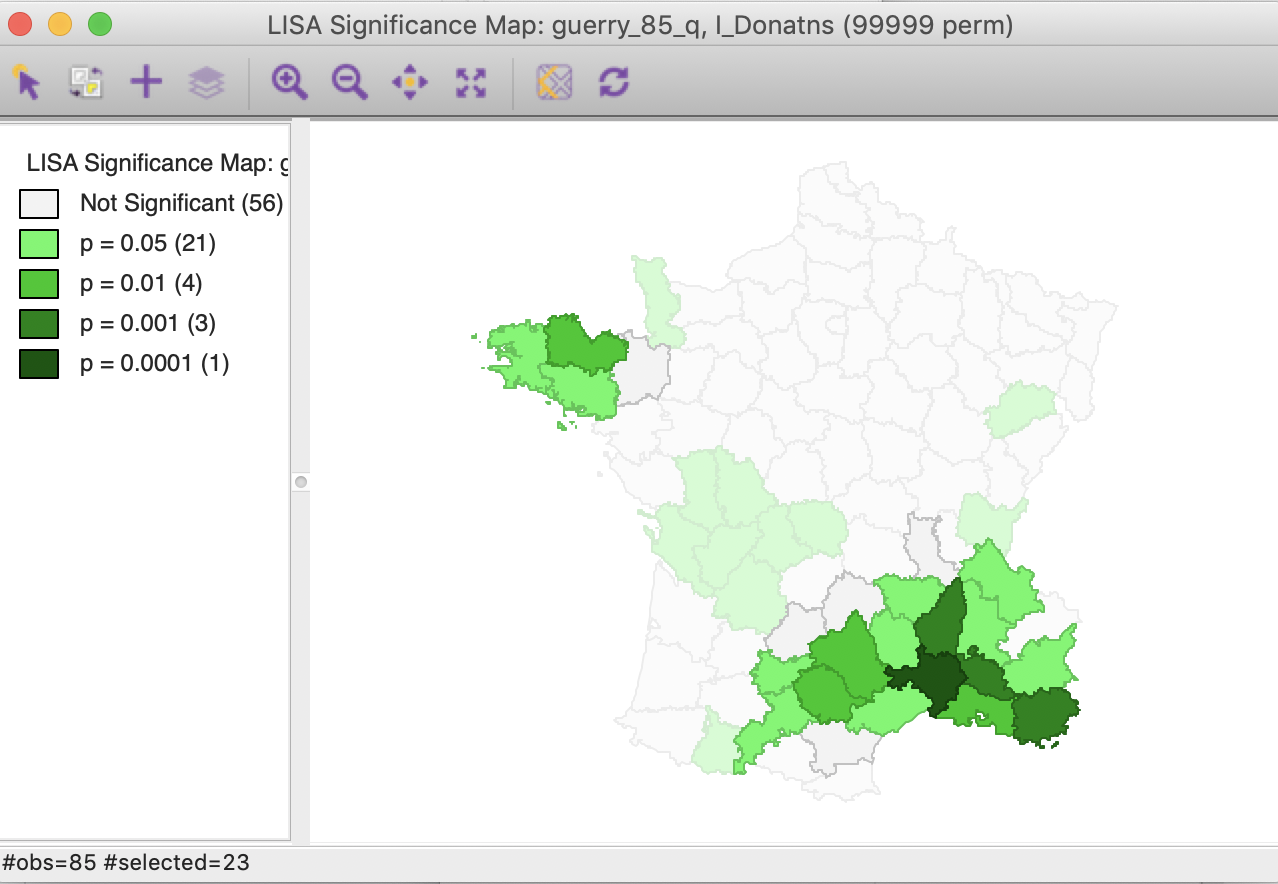Viewport: 1278px width, 884px height.
Task: Click the window title 'LISA Significance Map: guerry_85_q'
Action: [640, 26]
